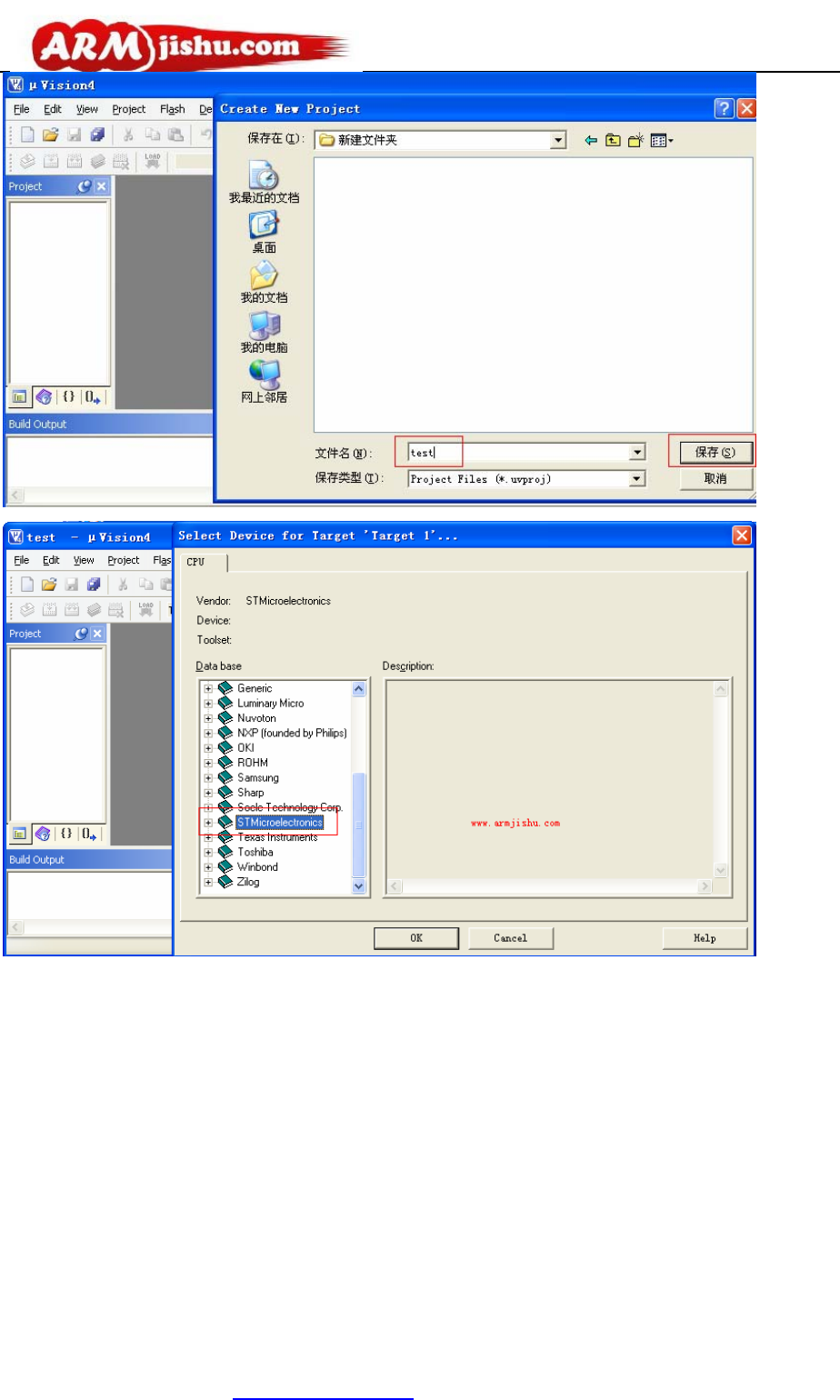This screenshot has height=1400, width=840.
Task: Click 取消 cancel button in Create New Project
Action: 715,478
